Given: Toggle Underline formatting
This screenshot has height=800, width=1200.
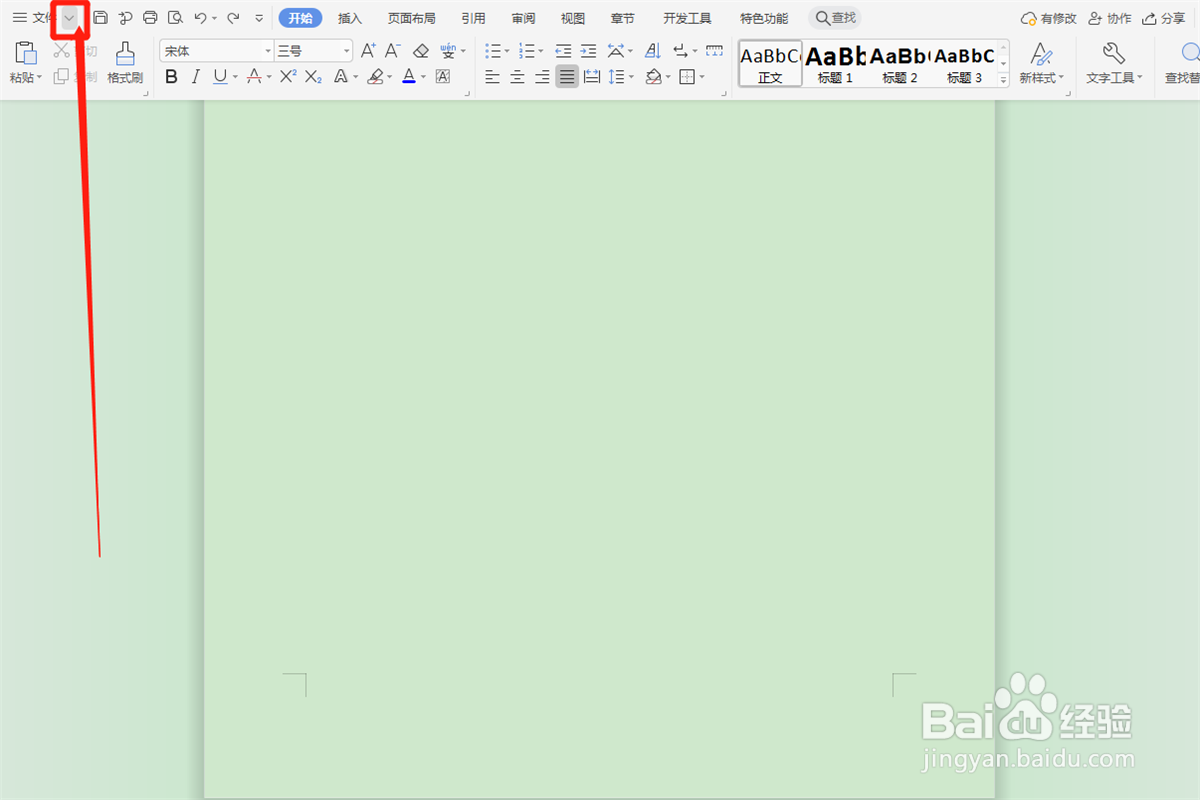Looking at the screenshot, I should click(219, 76).
